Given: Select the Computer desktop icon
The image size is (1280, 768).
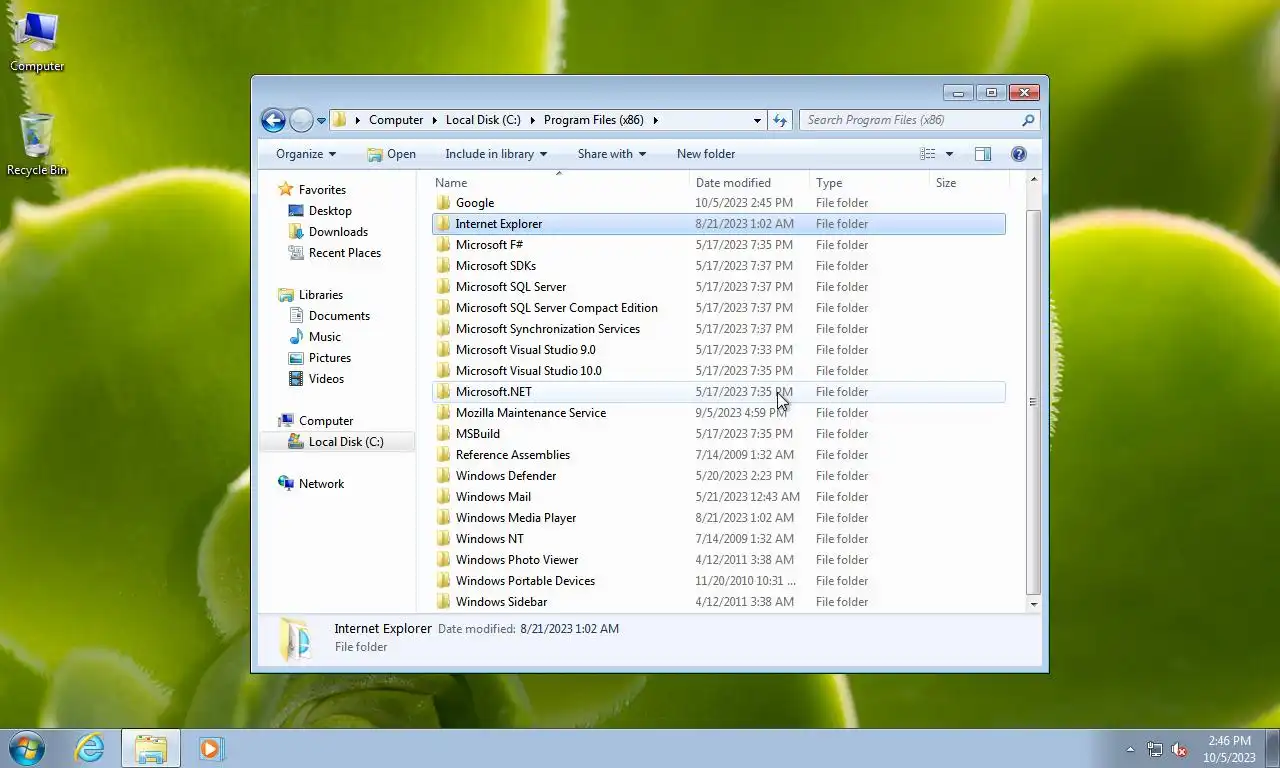Looking at the screenshot, I should [x=37, y=41].
